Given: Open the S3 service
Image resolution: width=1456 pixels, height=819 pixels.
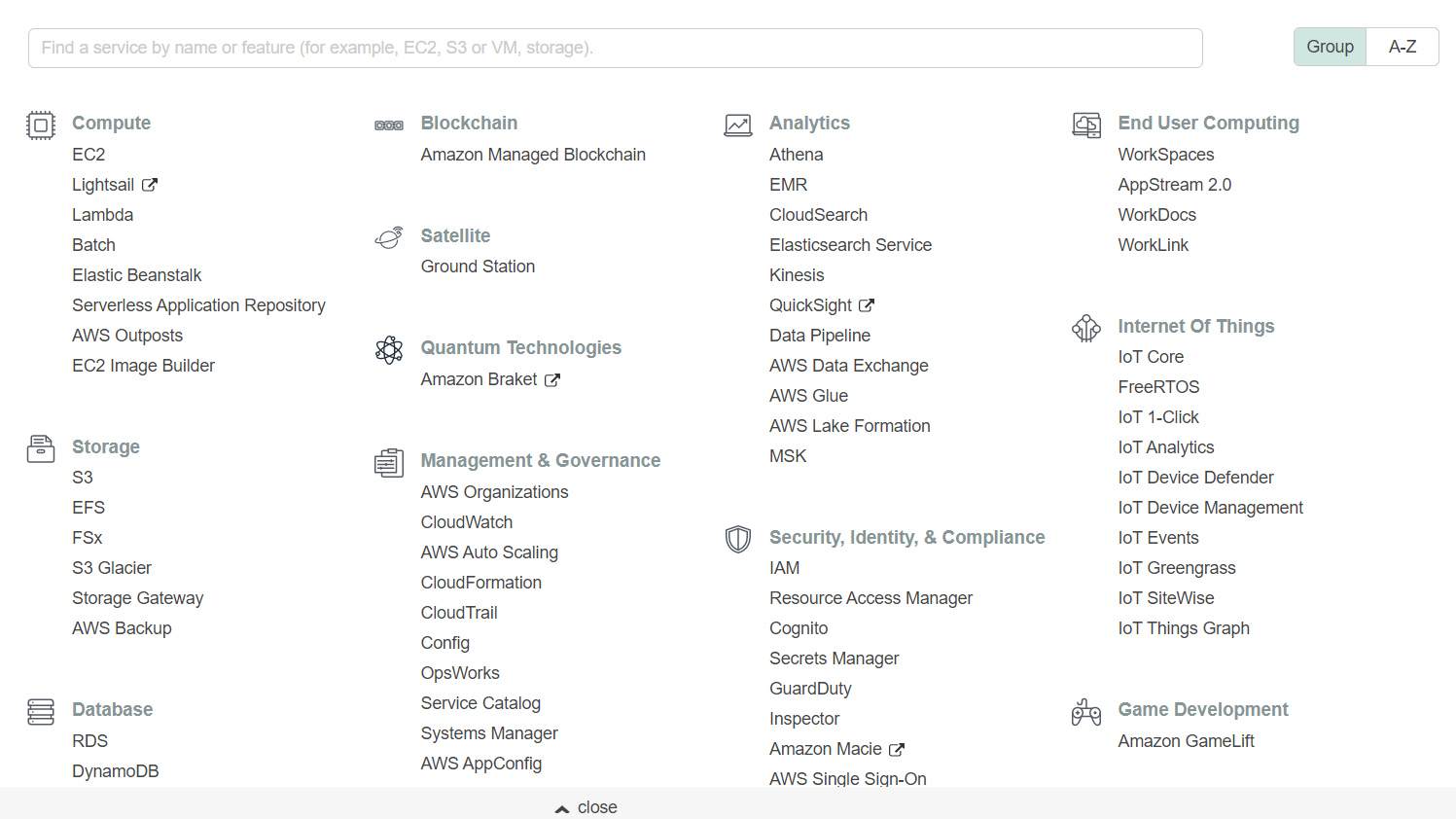Looking at the screenshot, I should click(x=83, y=478).
